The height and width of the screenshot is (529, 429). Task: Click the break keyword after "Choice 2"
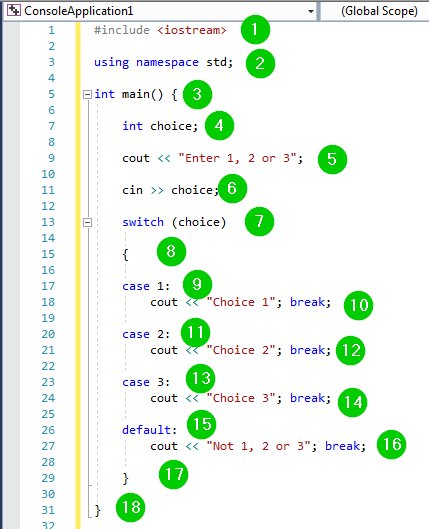(x=308, y=350)
